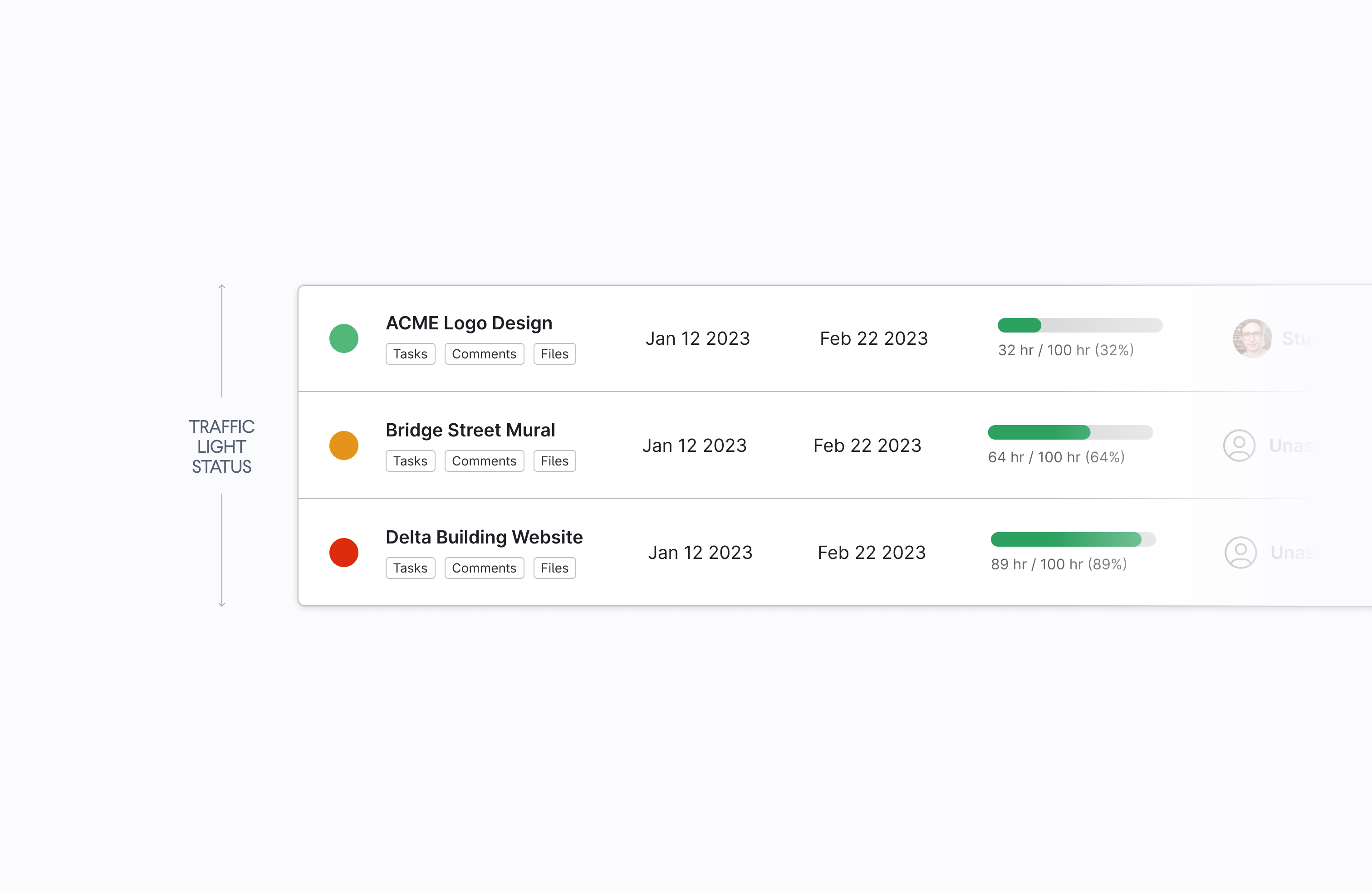The height and width of the screenshot is (891, 1372).
Task: Open the Delta Building Website project title
Action: click(x=484, y=537)
